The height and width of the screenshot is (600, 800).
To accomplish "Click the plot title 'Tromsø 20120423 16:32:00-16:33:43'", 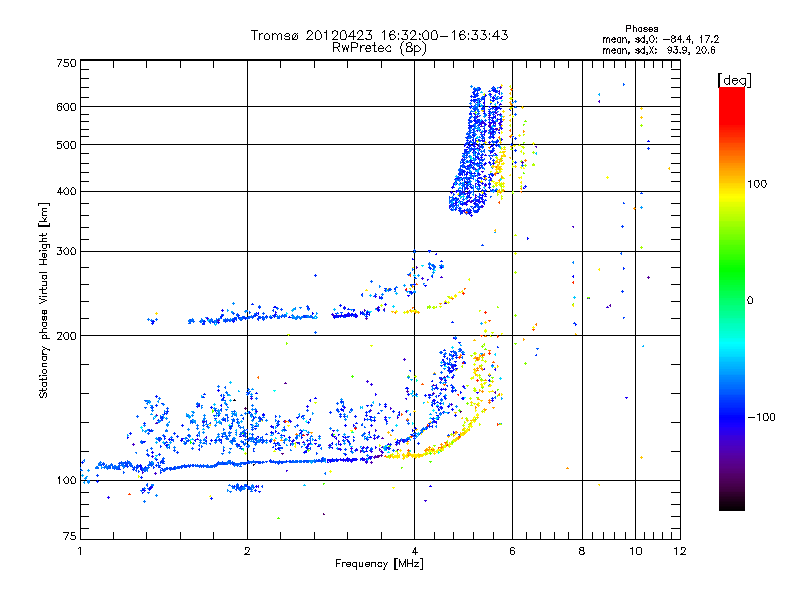I will click(x=379, y=35).
